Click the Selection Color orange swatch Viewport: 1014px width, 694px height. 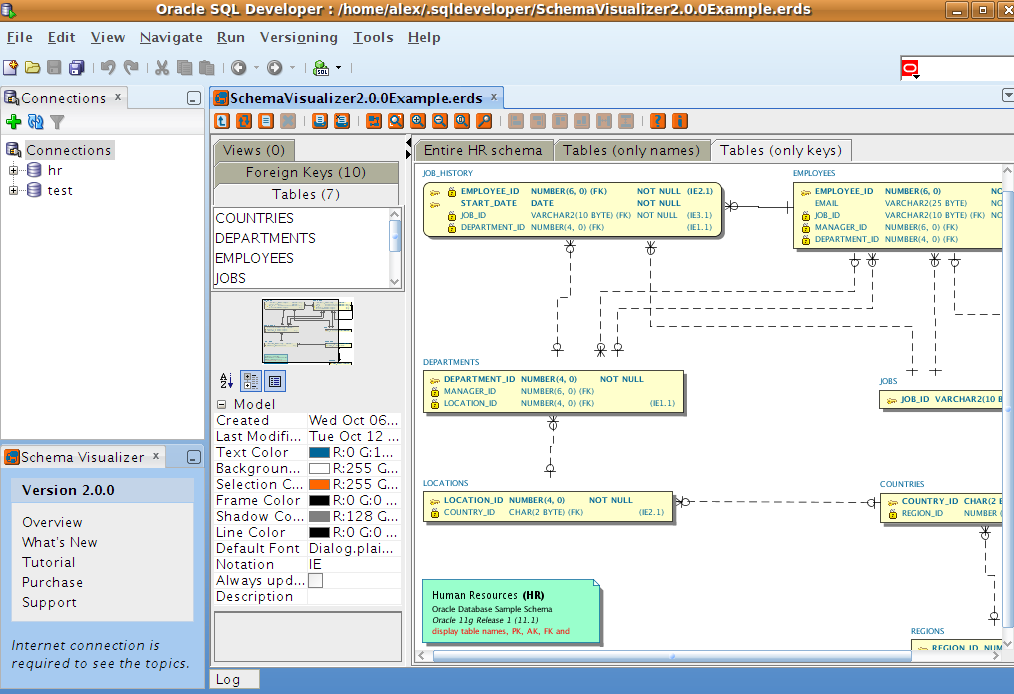[319, 484]
